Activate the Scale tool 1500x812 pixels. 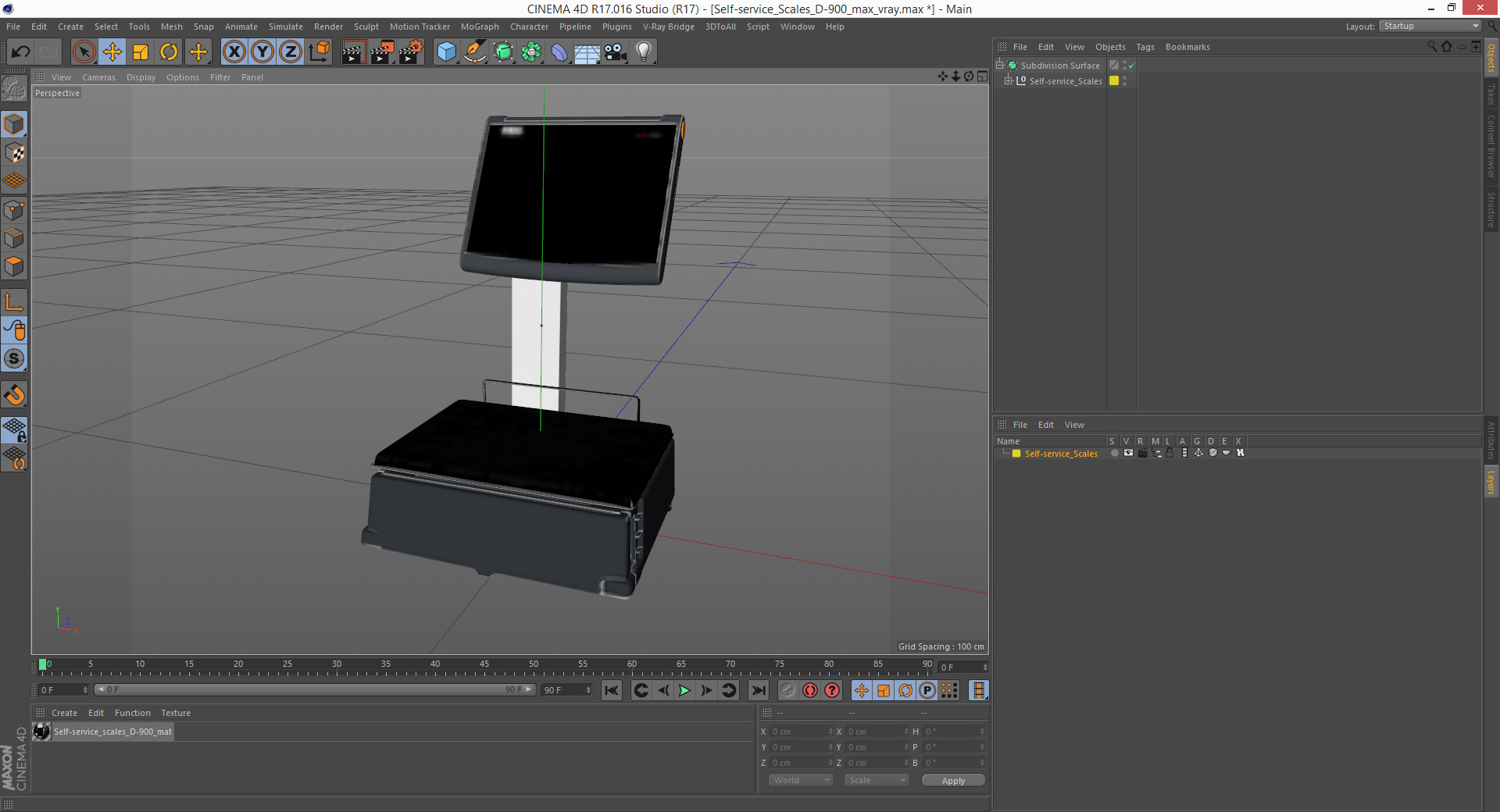[x=141, y=52]
